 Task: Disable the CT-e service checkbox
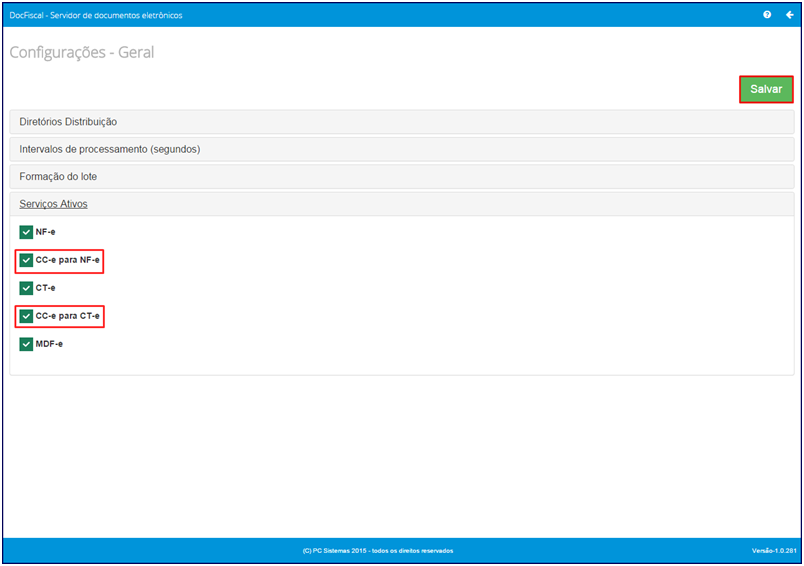tap(26, 288)
